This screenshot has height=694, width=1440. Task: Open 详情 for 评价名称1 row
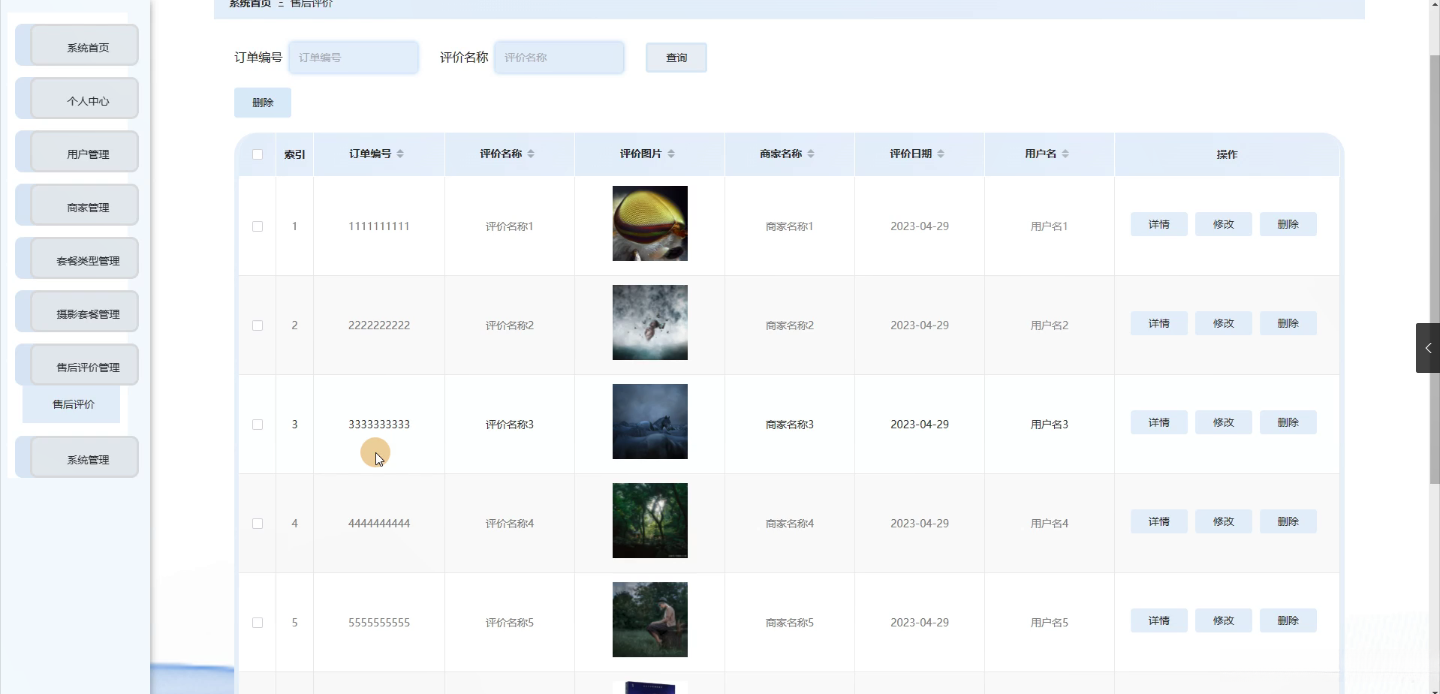tap(1159, 224)
